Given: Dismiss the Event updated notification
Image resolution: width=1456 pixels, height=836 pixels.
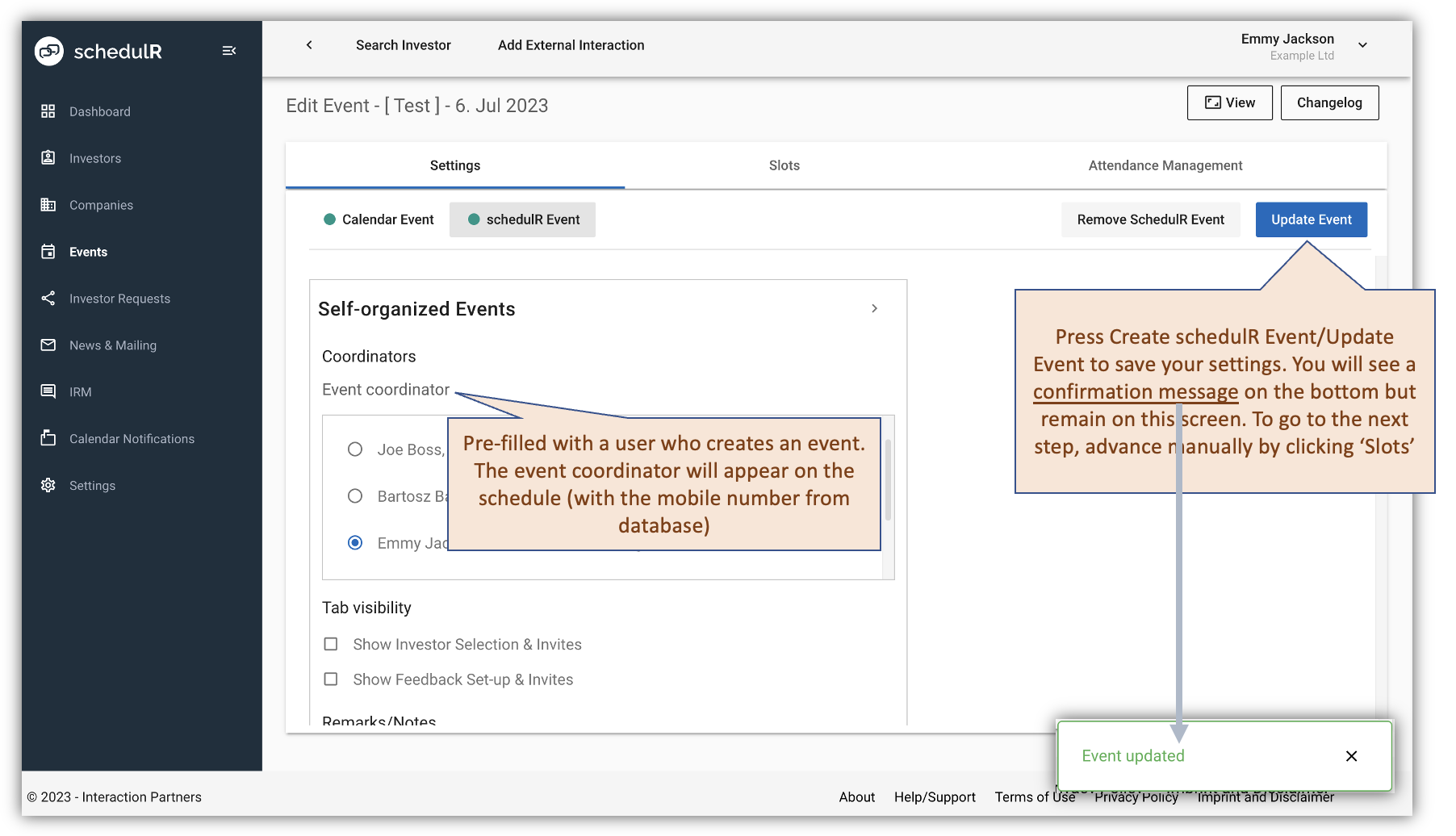Looking at the screenshot, I should click(1351, 756).
